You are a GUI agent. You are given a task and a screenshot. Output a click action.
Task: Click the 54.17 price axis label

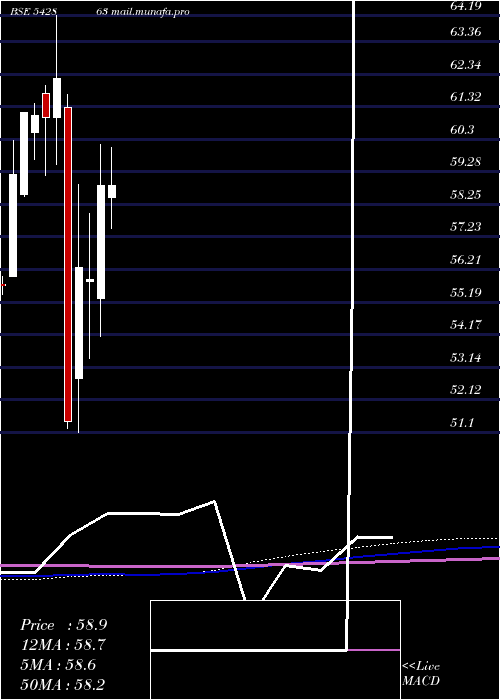[x=467, y=325]
